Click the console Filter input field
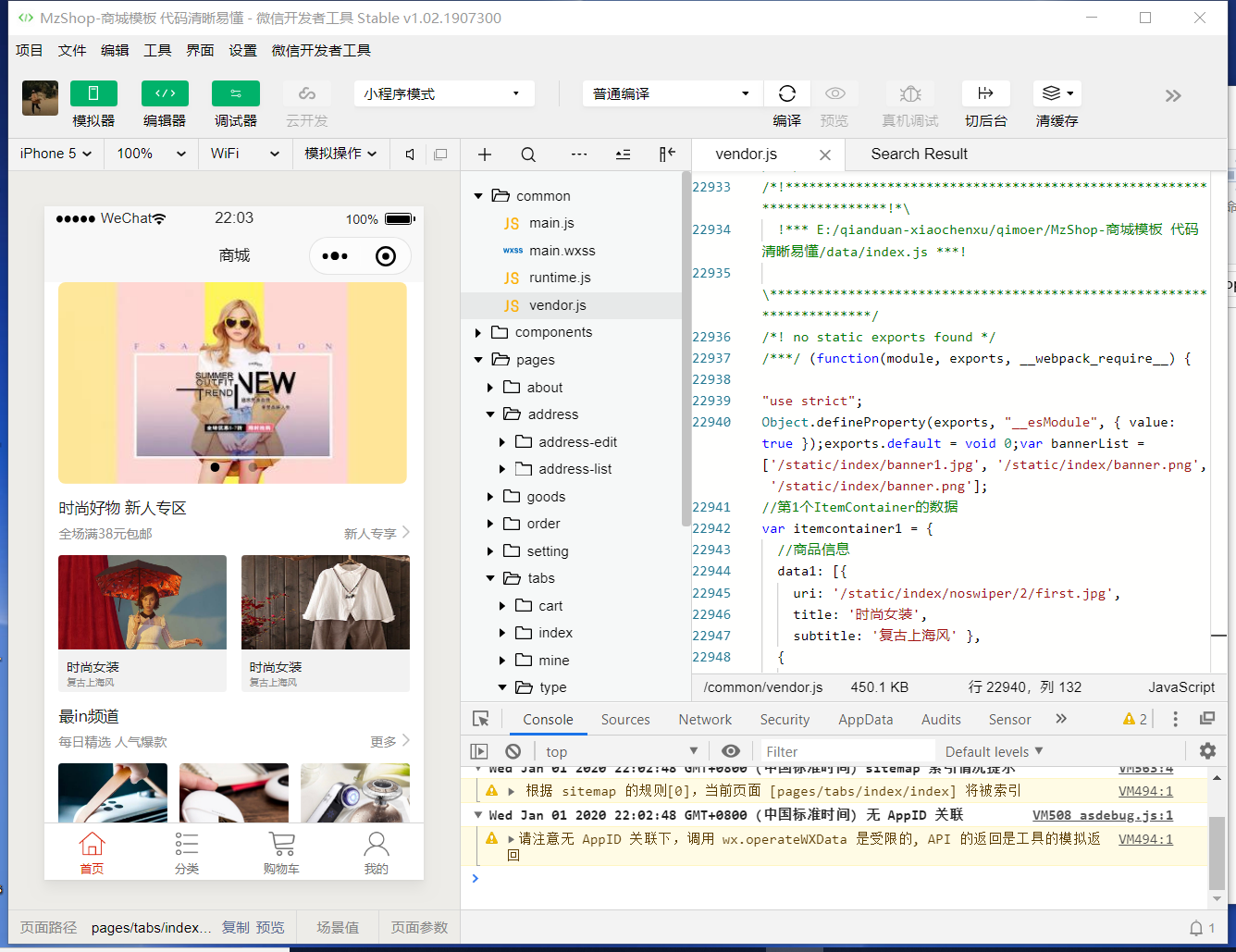Image resolution: width=1236 pixels, height=952 pixels. [847, 751]
